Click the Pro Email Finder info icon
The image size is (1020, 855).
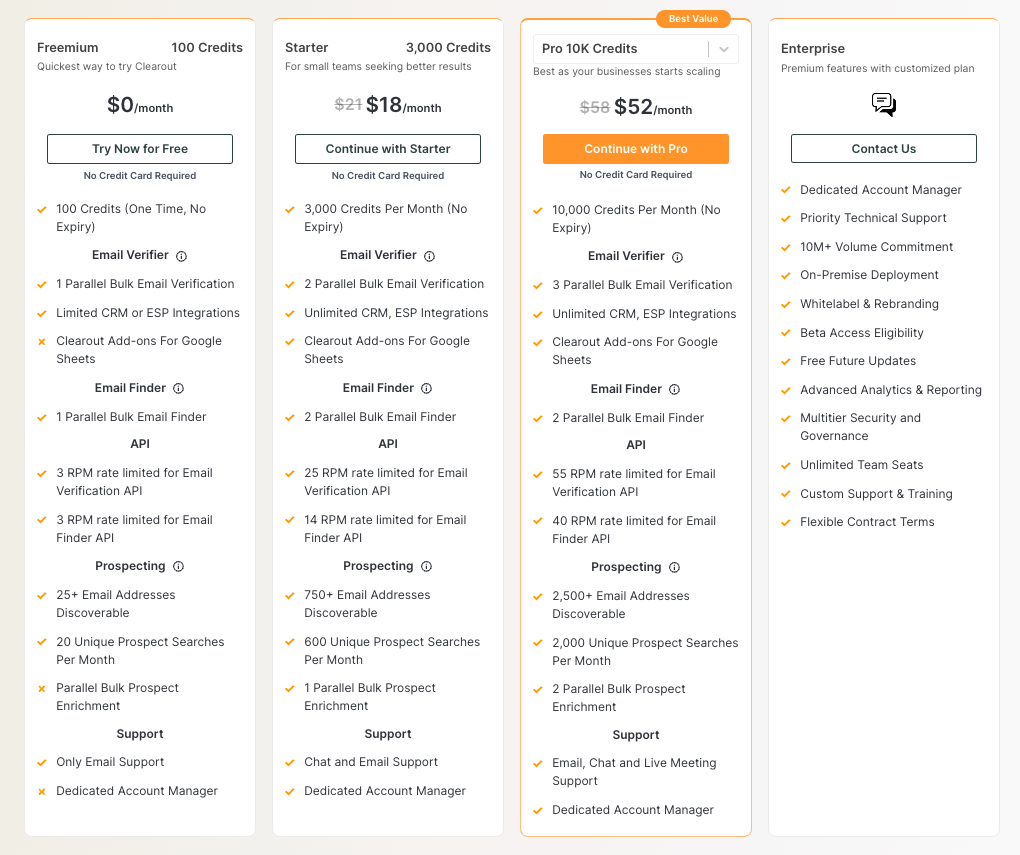[x=675, y=390]
